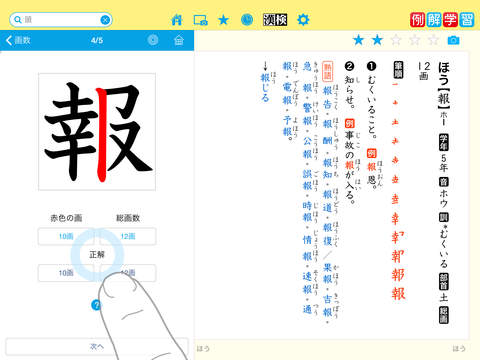Open the 公報 word link
Image resolution: width=480 pixels, height=360 pixels.
click(307, 147)
